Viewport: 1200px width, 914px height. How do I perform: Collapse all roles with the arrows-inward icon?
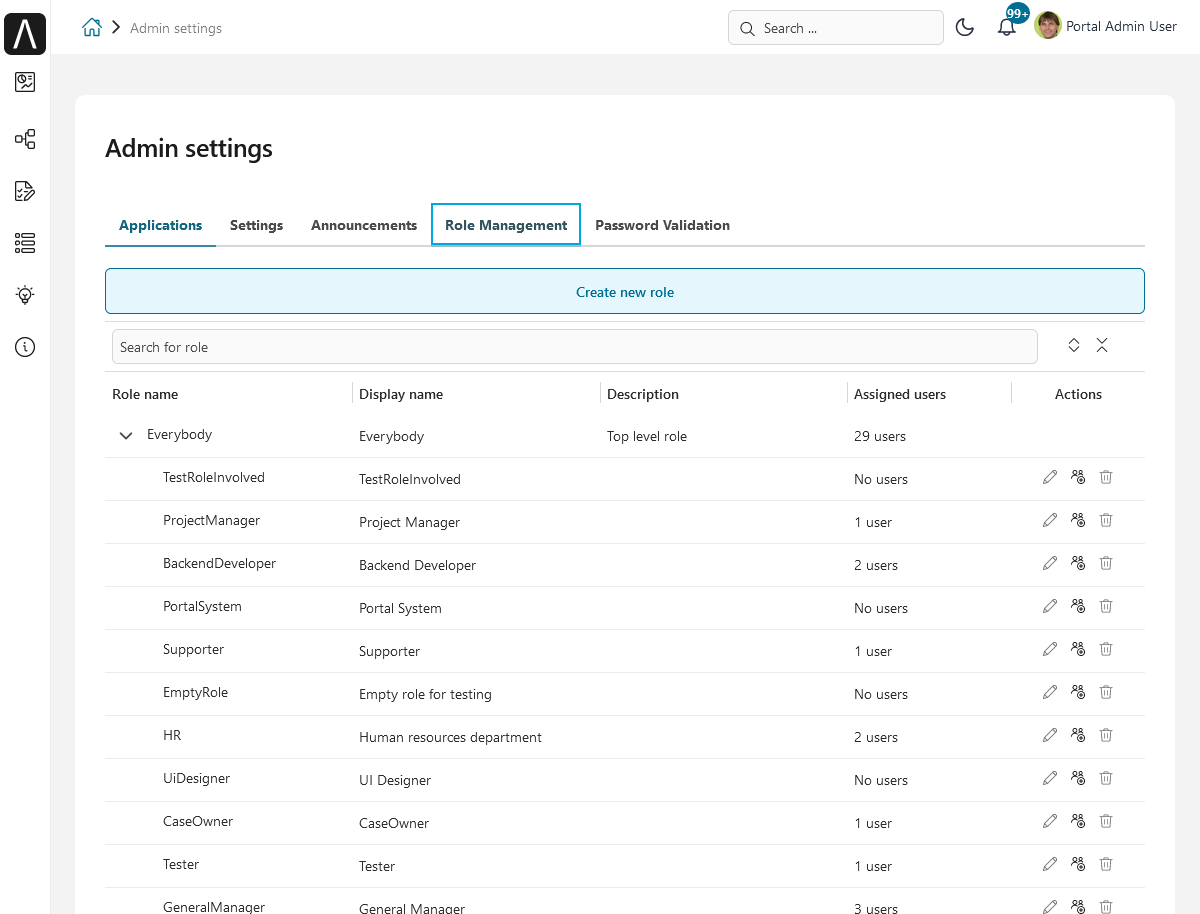click(1102, 345)
